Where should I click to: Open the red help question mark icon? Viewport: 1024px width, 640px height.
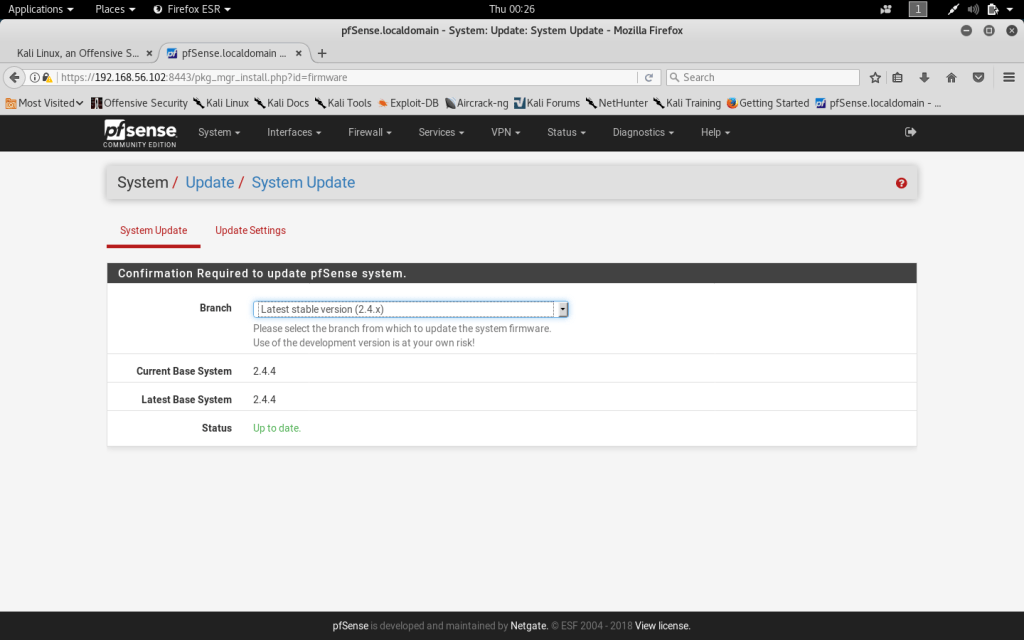(901, 183)
